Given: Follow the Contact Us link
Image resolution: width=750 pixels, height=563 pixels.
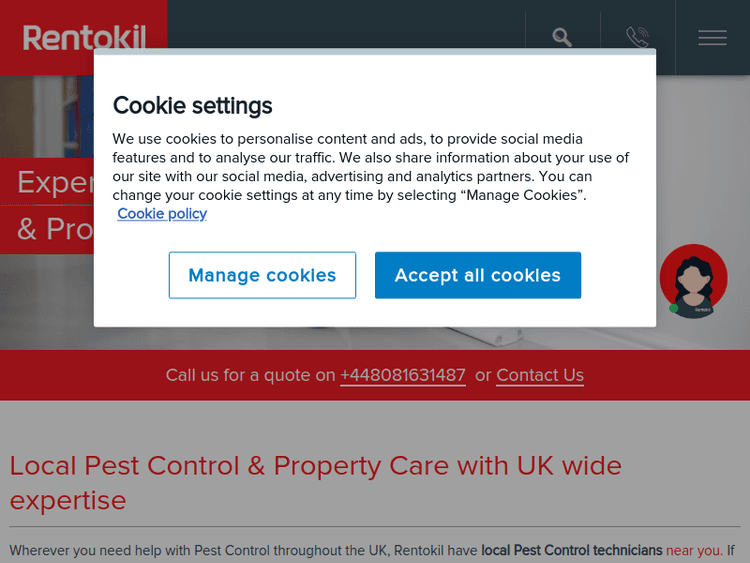Looking at the screenshot, I should [x=540, y=375].
